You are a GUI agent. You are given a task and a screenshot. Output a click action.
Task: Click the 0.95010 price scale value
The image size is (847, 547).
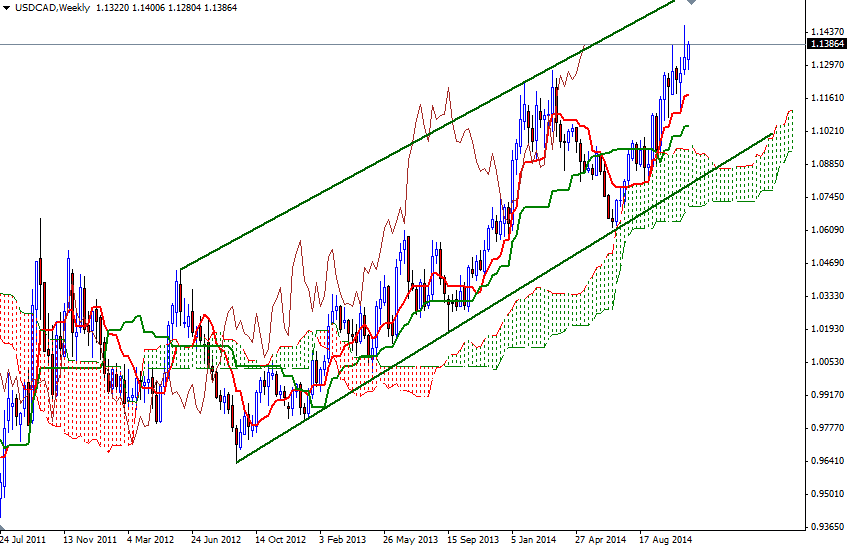click(x=827, y=494)
